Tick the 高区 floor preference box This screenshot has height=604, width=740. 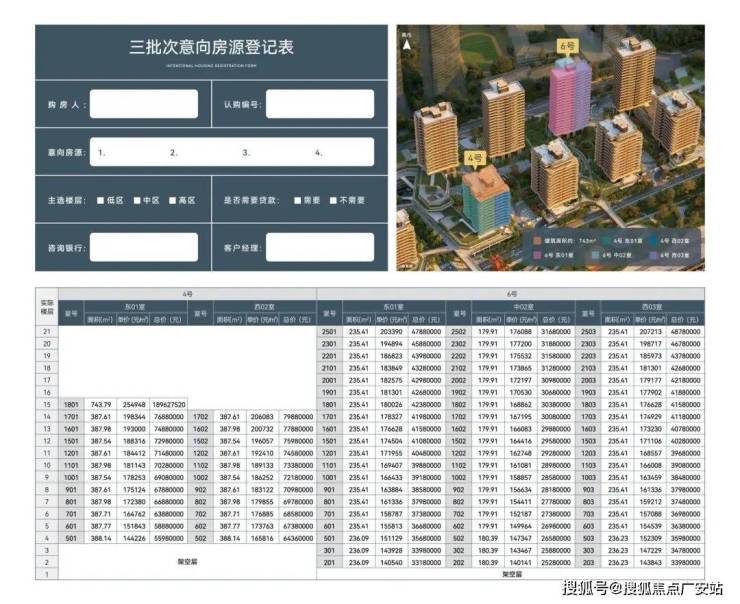pos(173,200)
